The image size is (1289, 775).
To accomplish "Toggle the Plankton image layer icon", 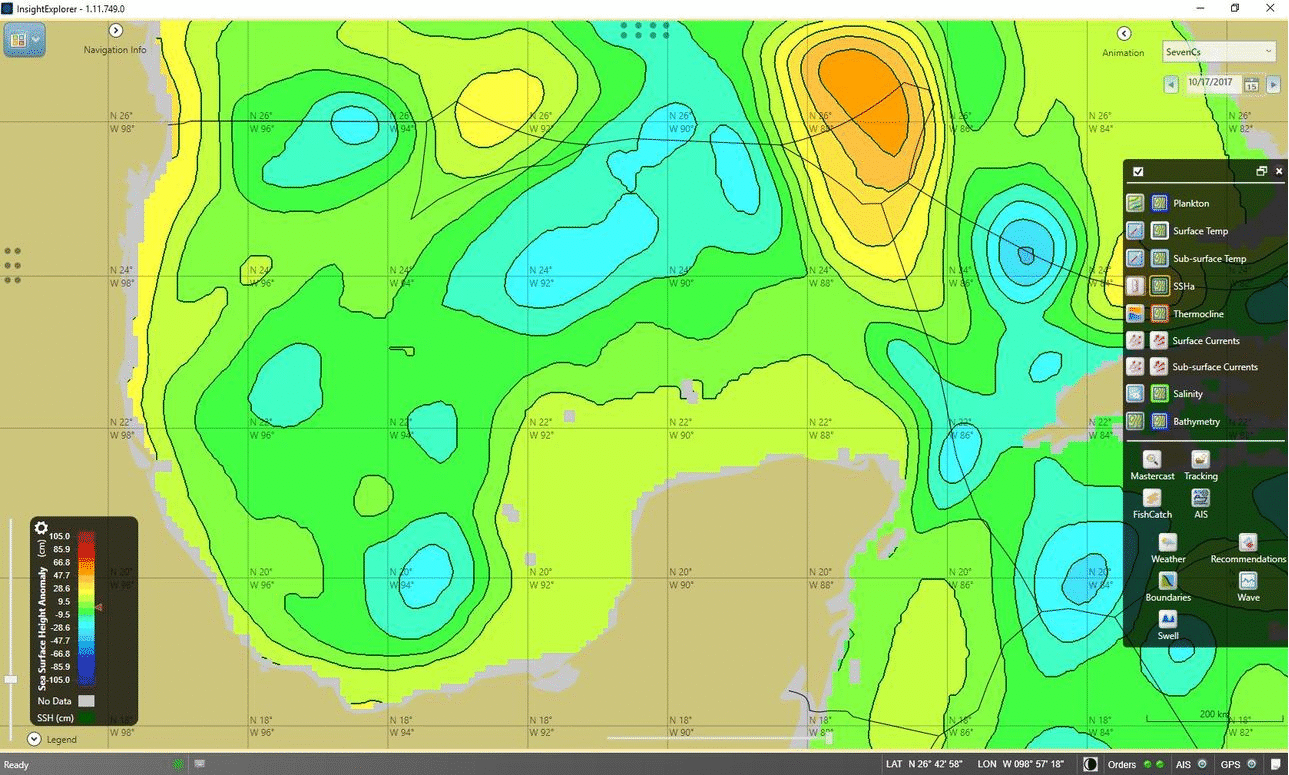I will (1136, 203).
